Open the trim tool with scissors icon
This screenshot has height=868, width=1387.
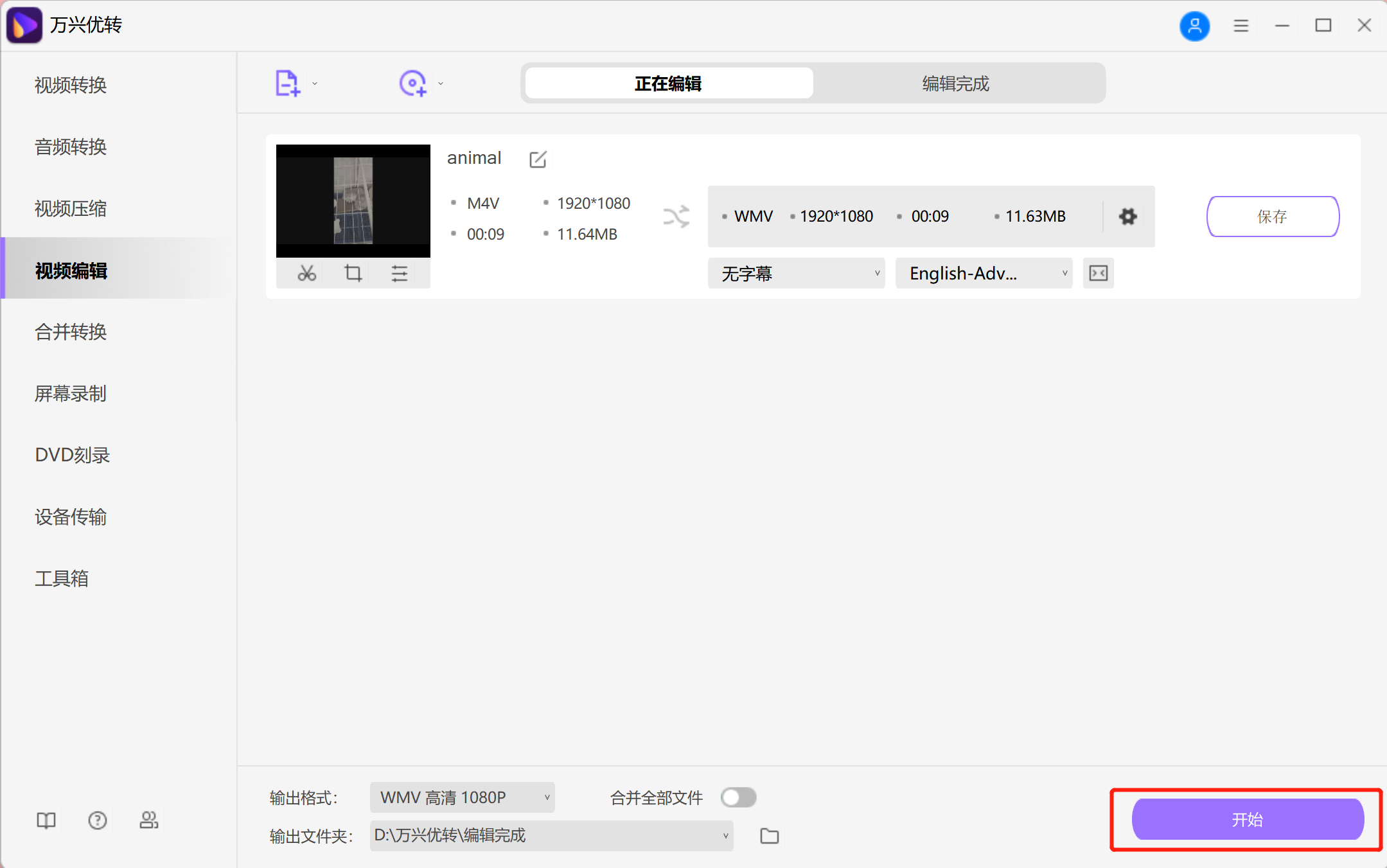306,272
